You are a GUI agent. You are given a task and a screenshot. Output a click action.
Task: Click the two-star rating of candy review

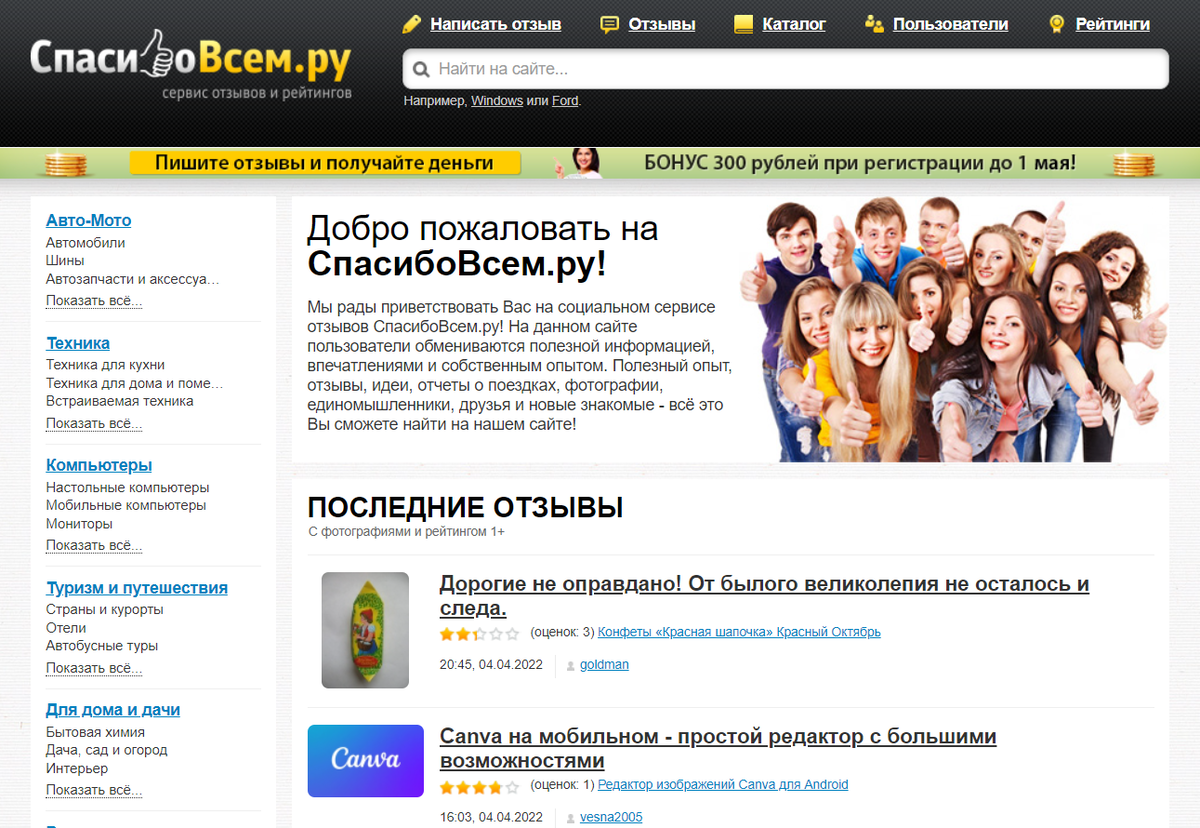[x=480, y=633]
